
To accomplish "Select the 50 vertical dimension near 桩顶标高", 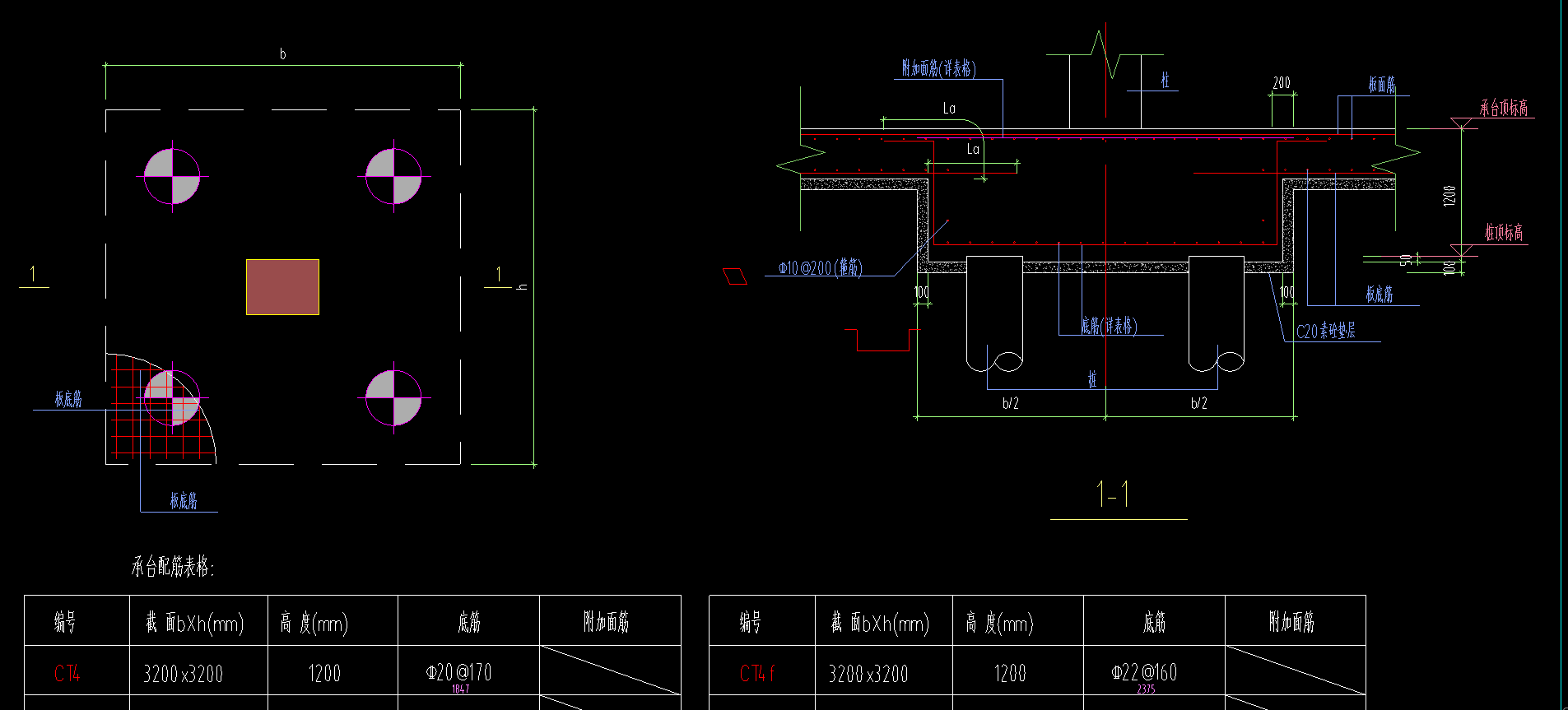I will point(1406,260).
